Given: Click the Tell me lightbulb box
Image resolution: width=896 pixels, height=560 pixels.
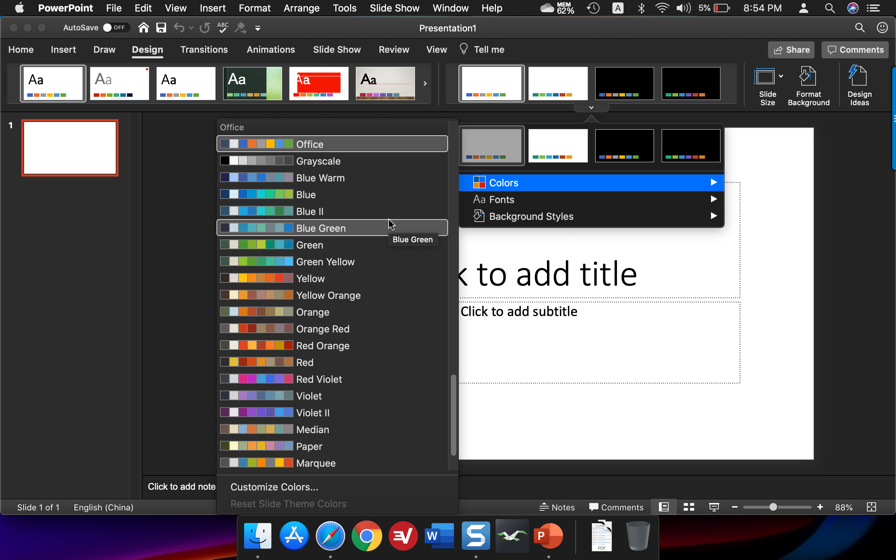Looking at the screenshot, I should [482, 50].
